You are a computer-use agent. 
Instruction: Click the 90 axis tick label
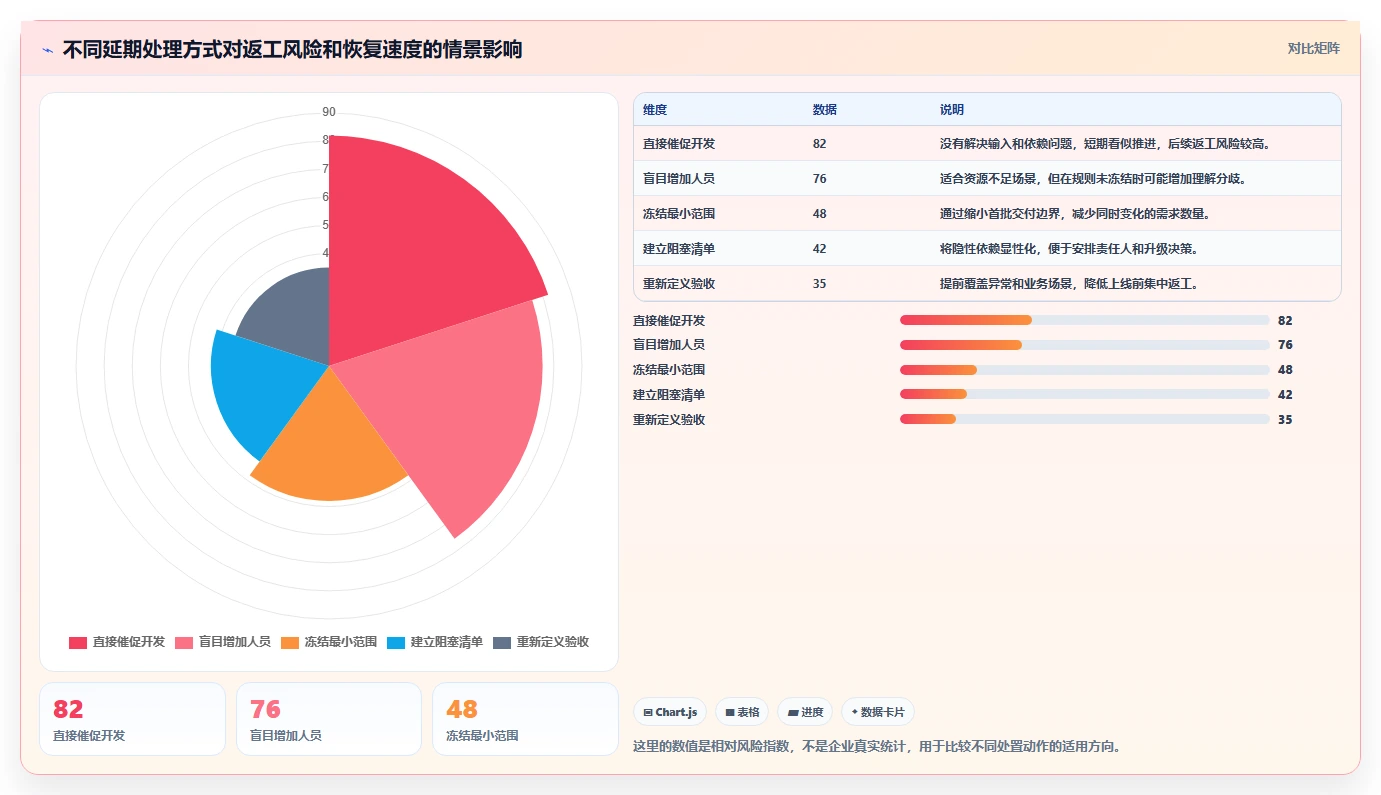(x=329, y=112)
